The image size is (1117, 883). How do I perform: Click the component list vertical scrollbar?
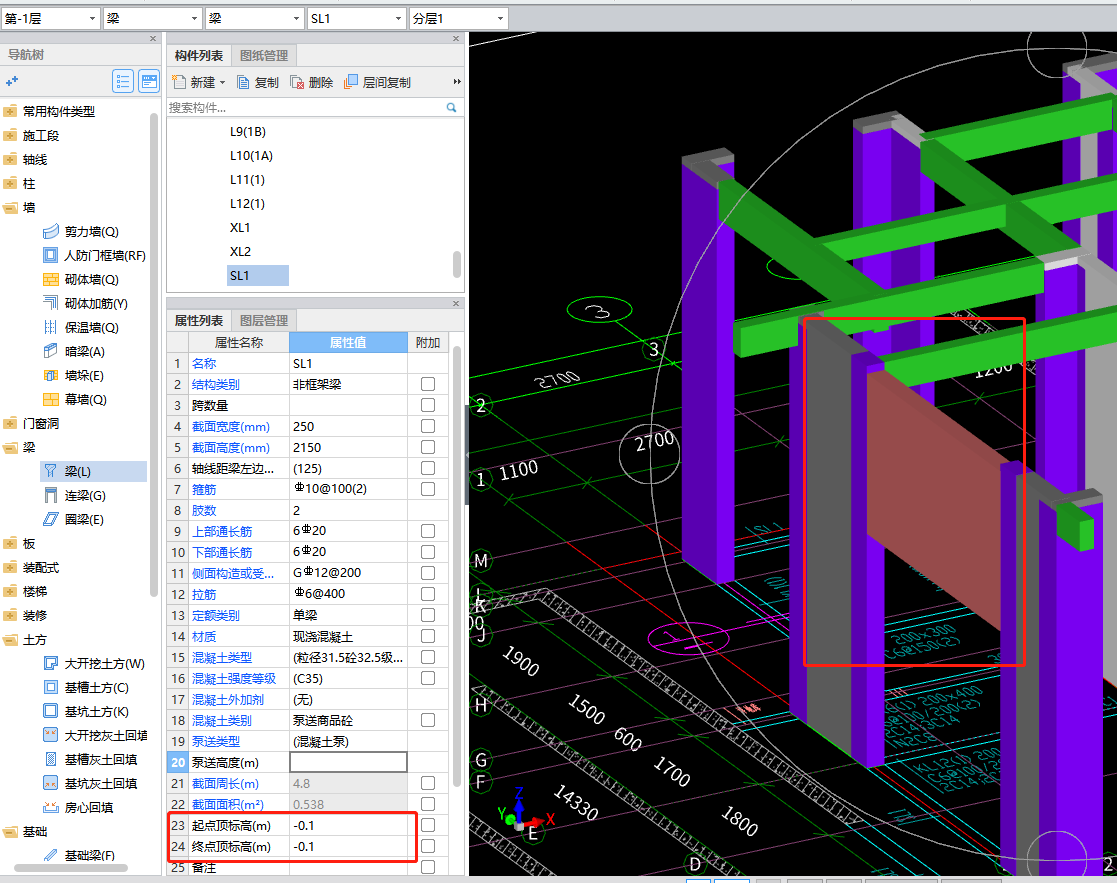click(x=457, y=264)
